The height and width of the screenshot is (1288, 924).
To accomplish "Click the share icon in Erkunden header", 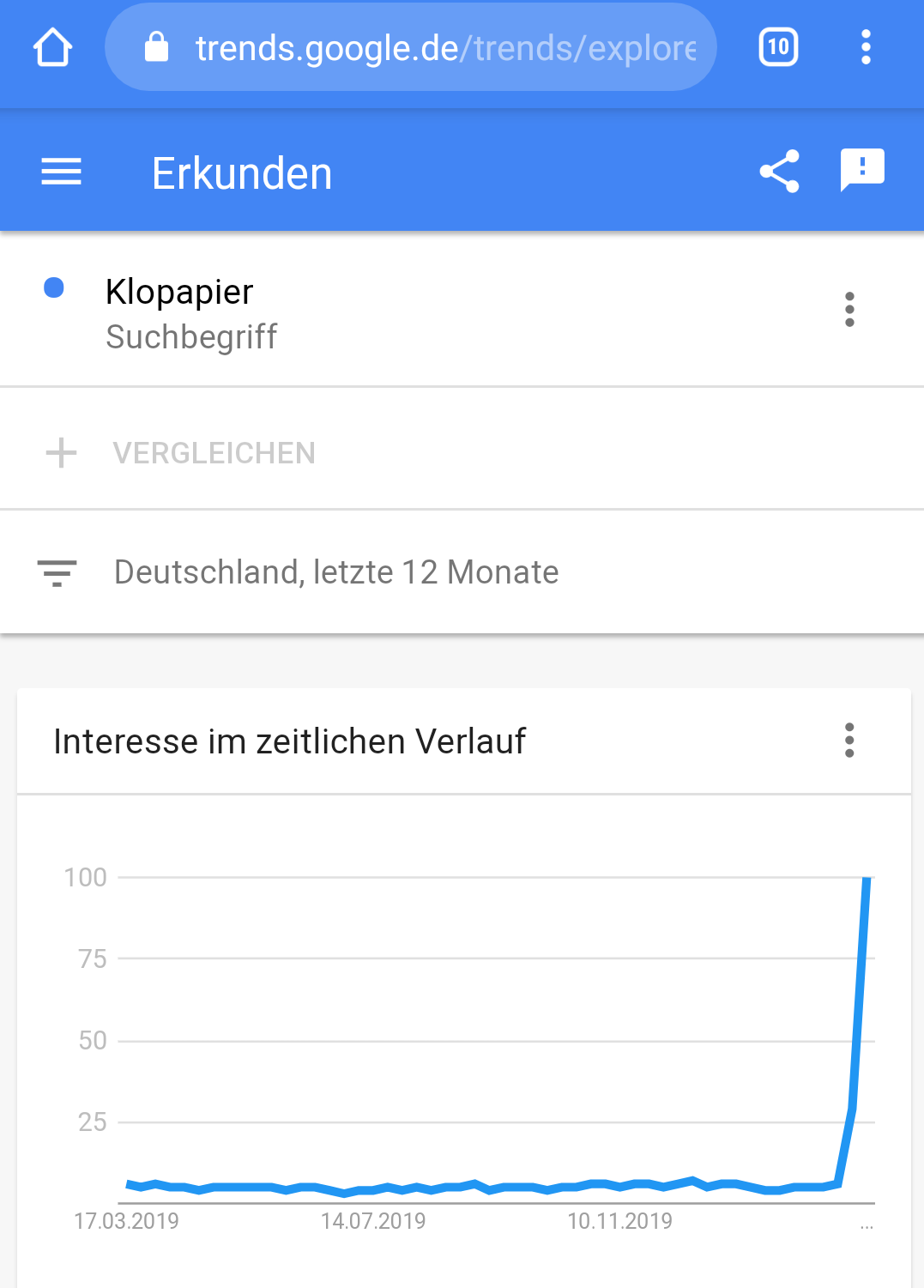I will tap(779, 172).
